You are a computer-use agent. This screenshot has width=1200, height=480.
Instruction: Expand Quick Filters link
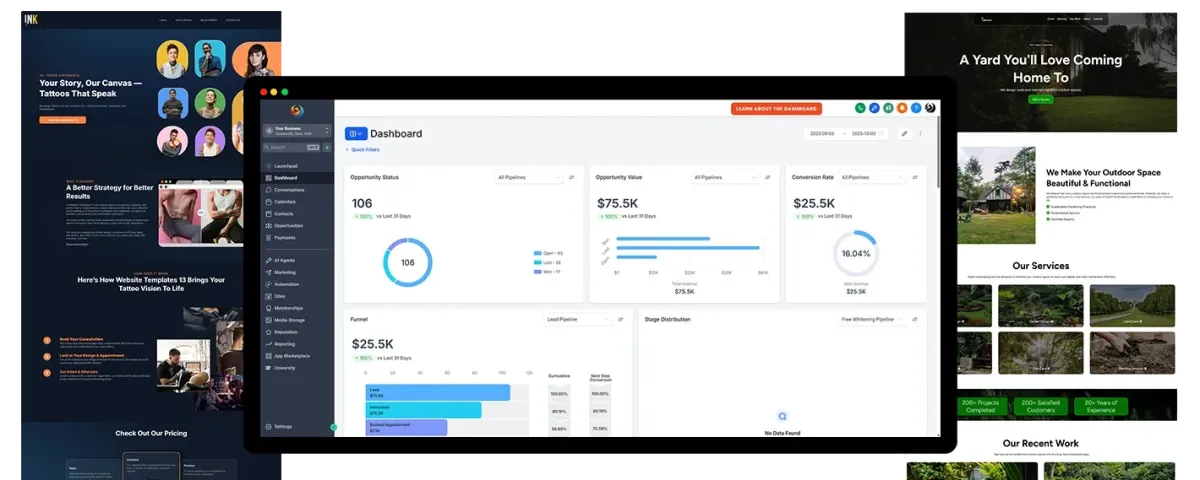click(x=363, y=149)
